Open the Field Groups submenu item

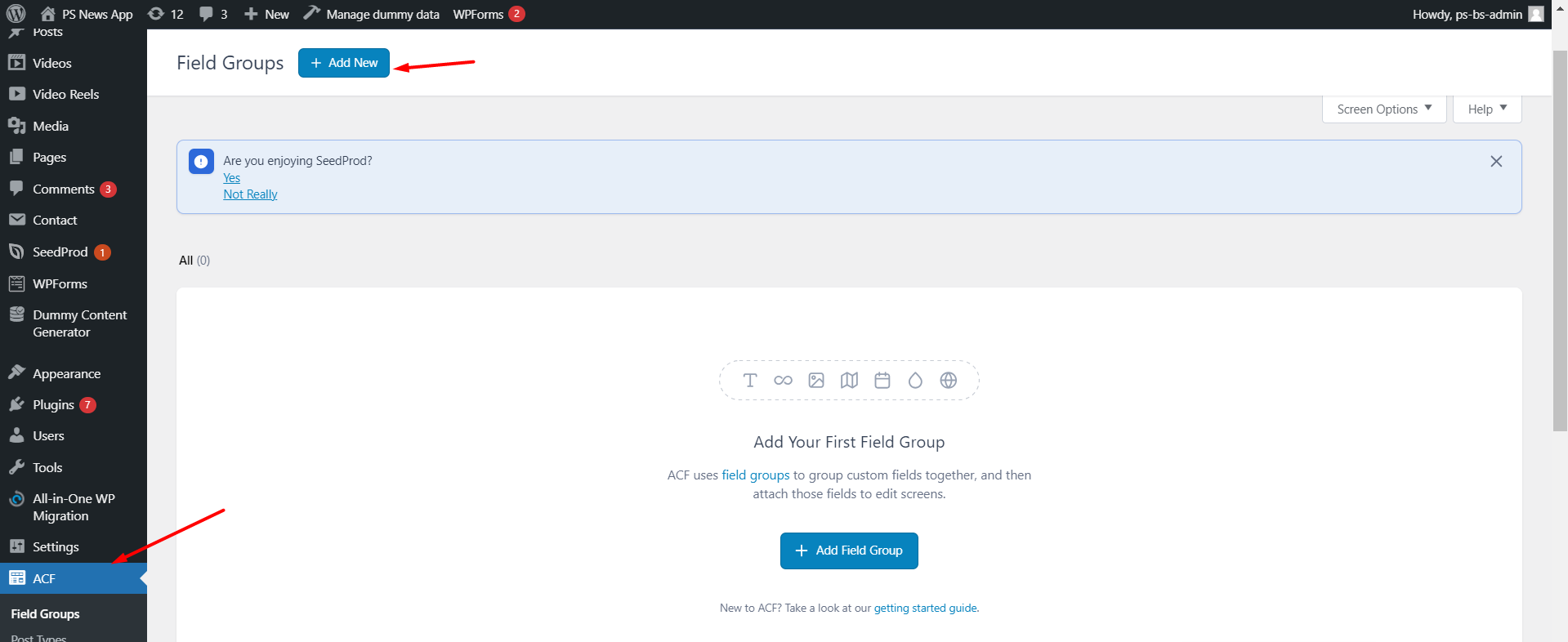point(45,613)
